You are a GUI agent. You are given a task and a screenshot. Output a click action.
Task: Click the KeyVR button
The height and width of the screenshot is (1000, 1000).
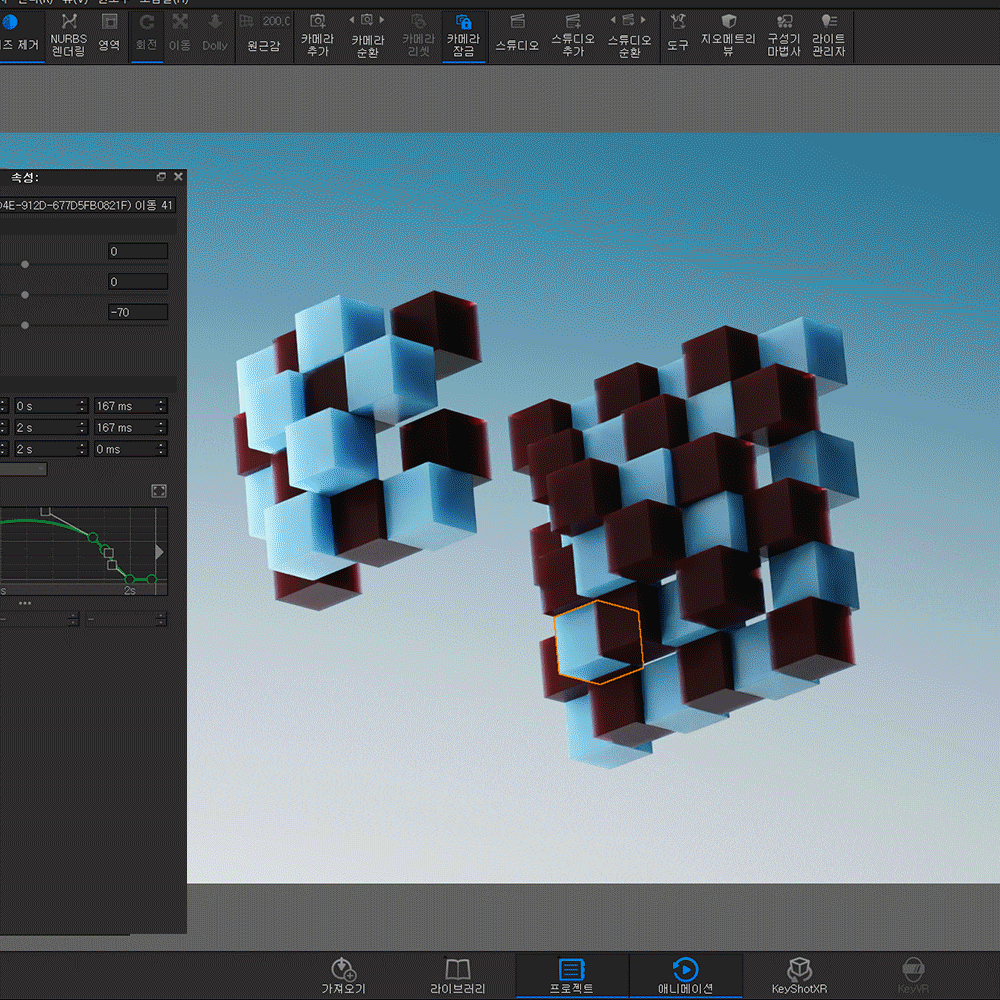click(x=913, y=975)
